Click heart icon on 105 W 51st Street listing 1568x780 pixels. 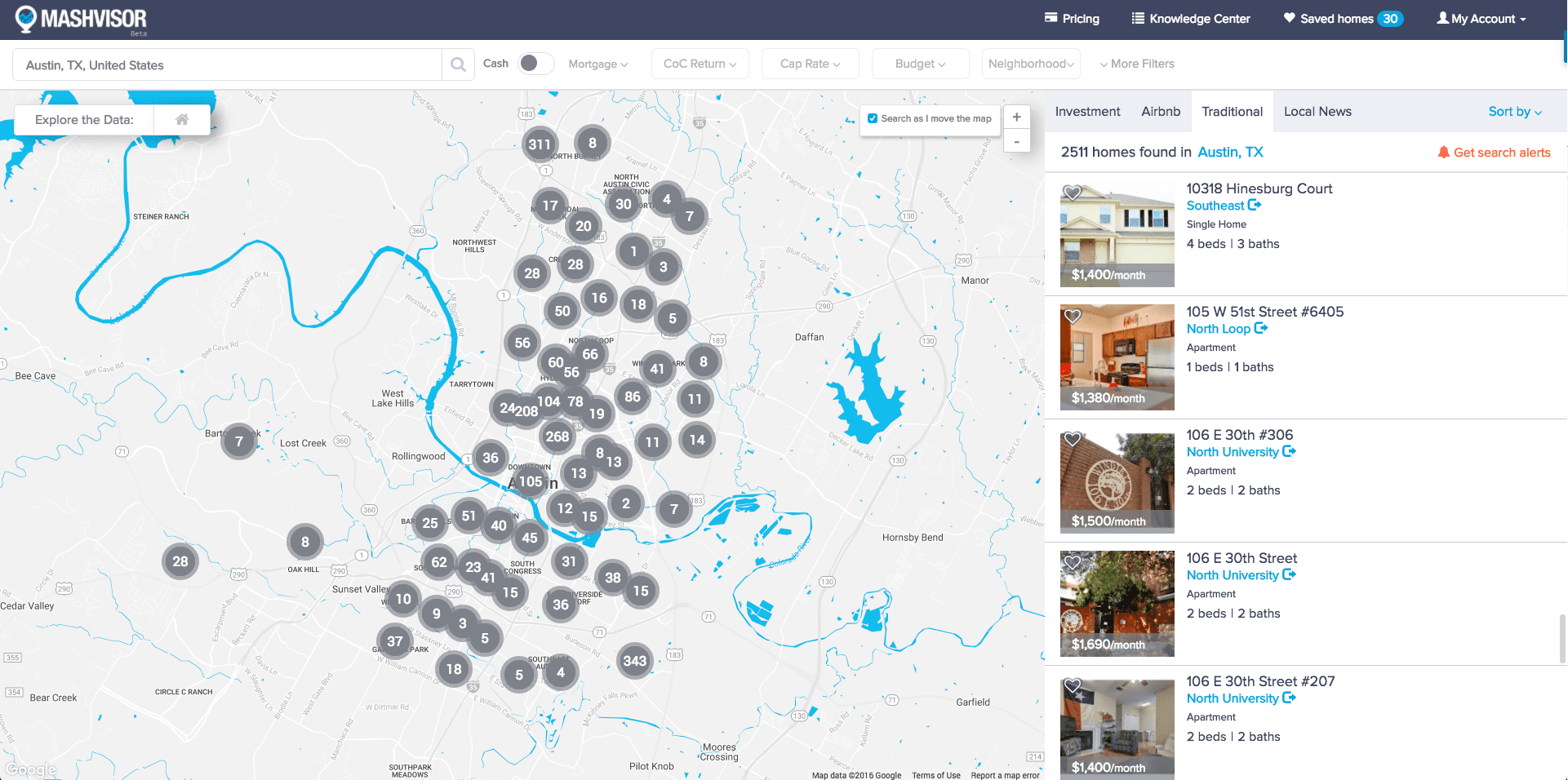coord(1073,316)
